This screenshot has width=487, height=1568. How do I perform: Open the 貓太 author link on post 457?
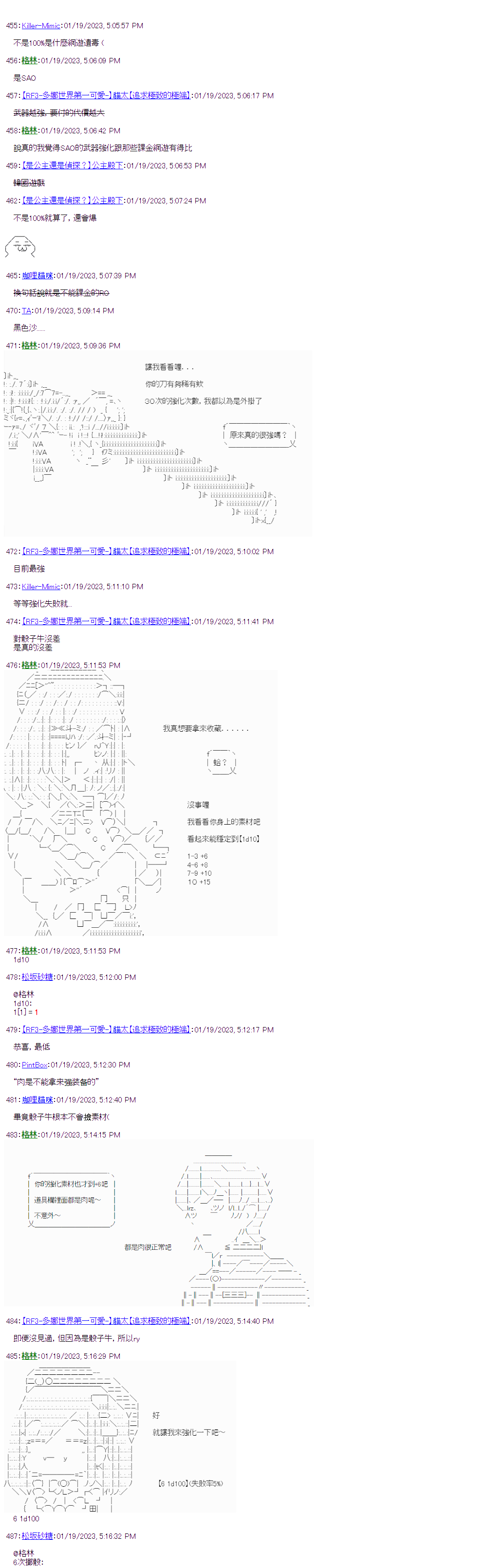[x=106, y=95]
